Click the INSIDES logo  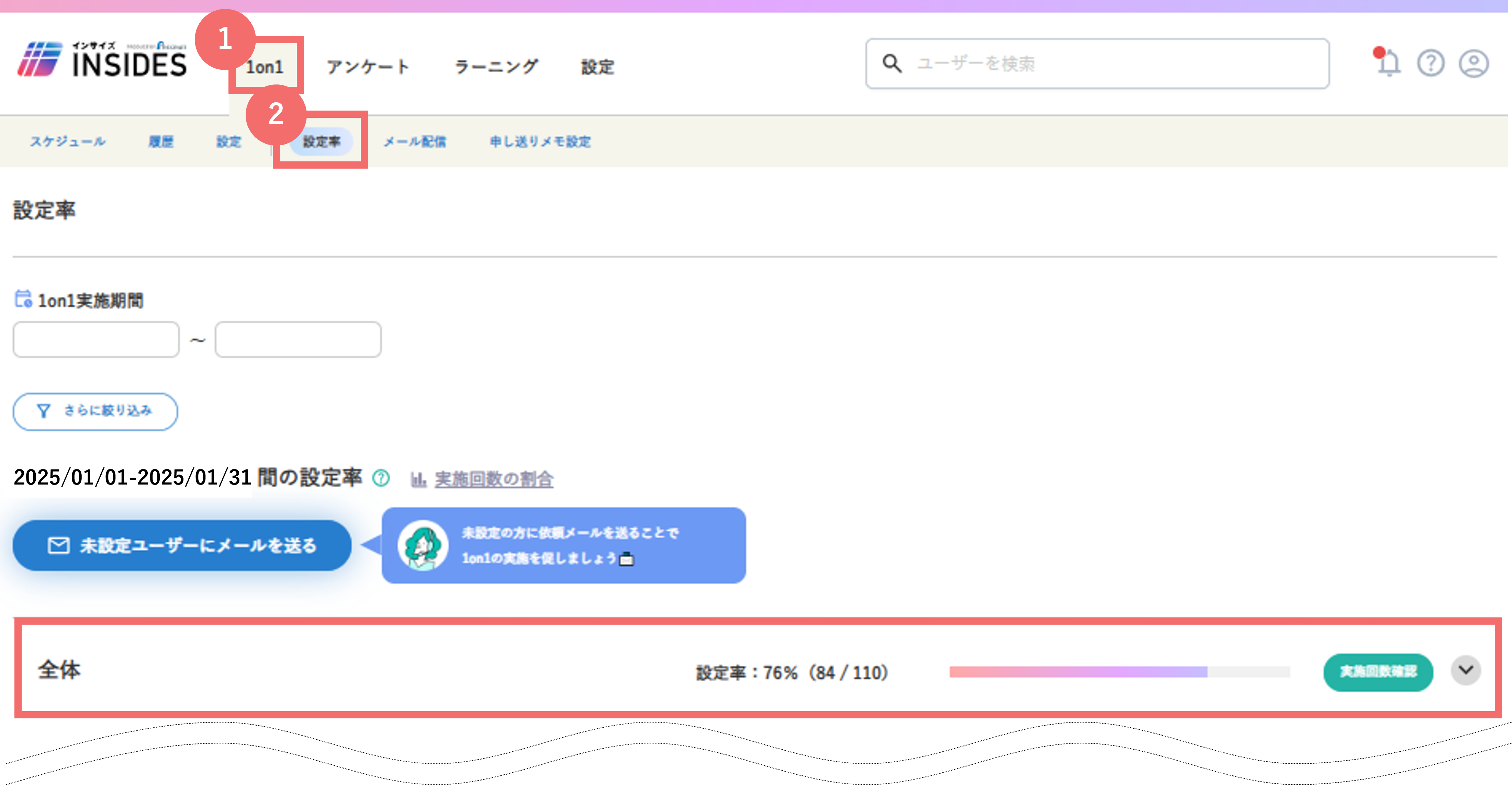tap(102, 59)
